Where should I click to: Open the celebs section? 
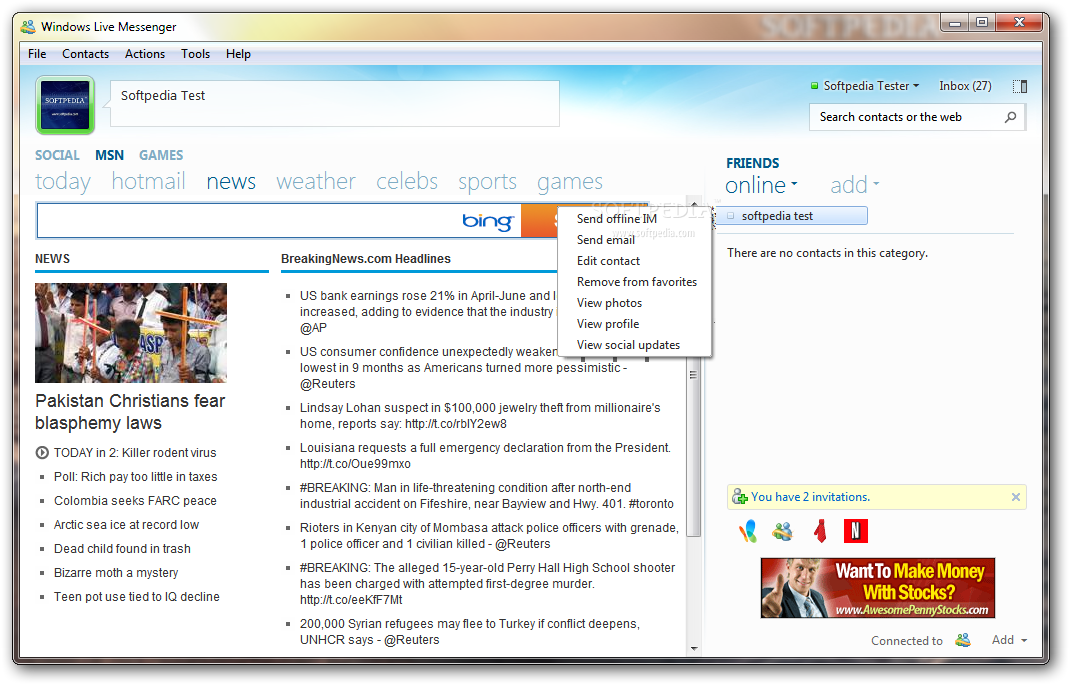(407, 181)
